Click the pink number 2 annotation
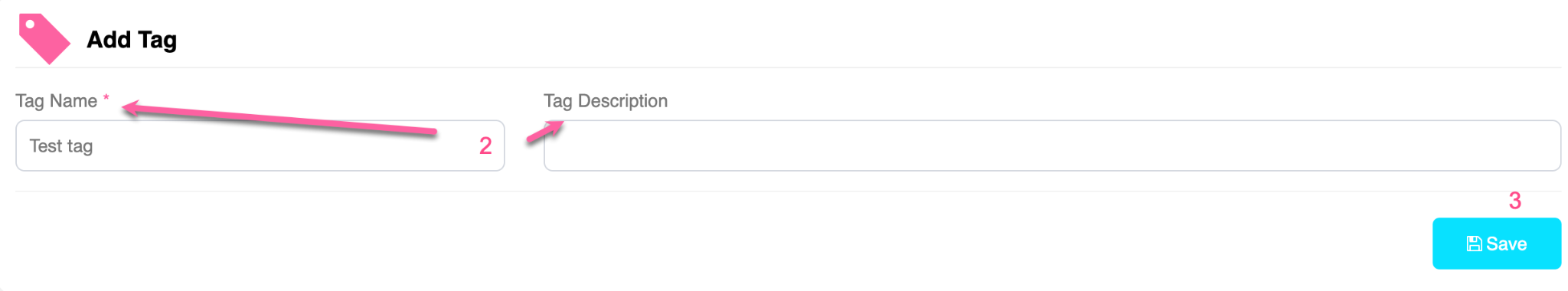The height and width of the screenshot is (291, 1568). pos(485,145)
